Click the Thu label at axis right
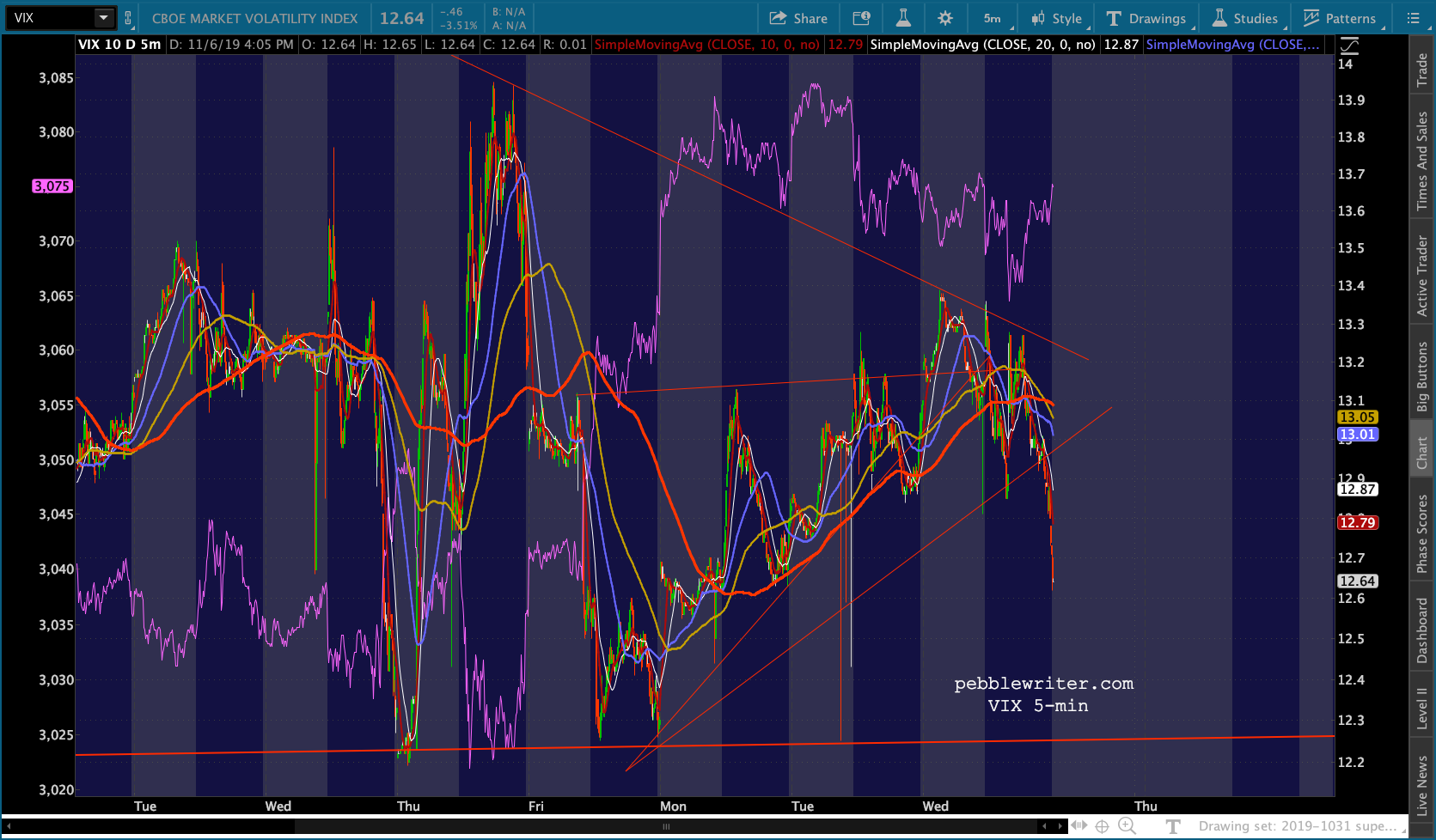This screenshot has width=1436, height=840. [1146, 807]
